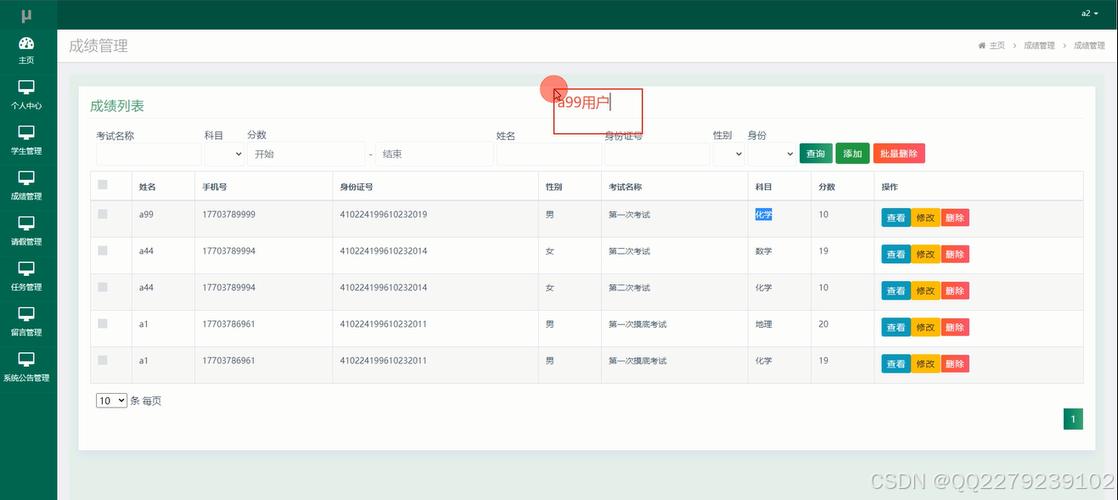
Task: Open the 性别 filter dropdown
Action: coord(729,153)
